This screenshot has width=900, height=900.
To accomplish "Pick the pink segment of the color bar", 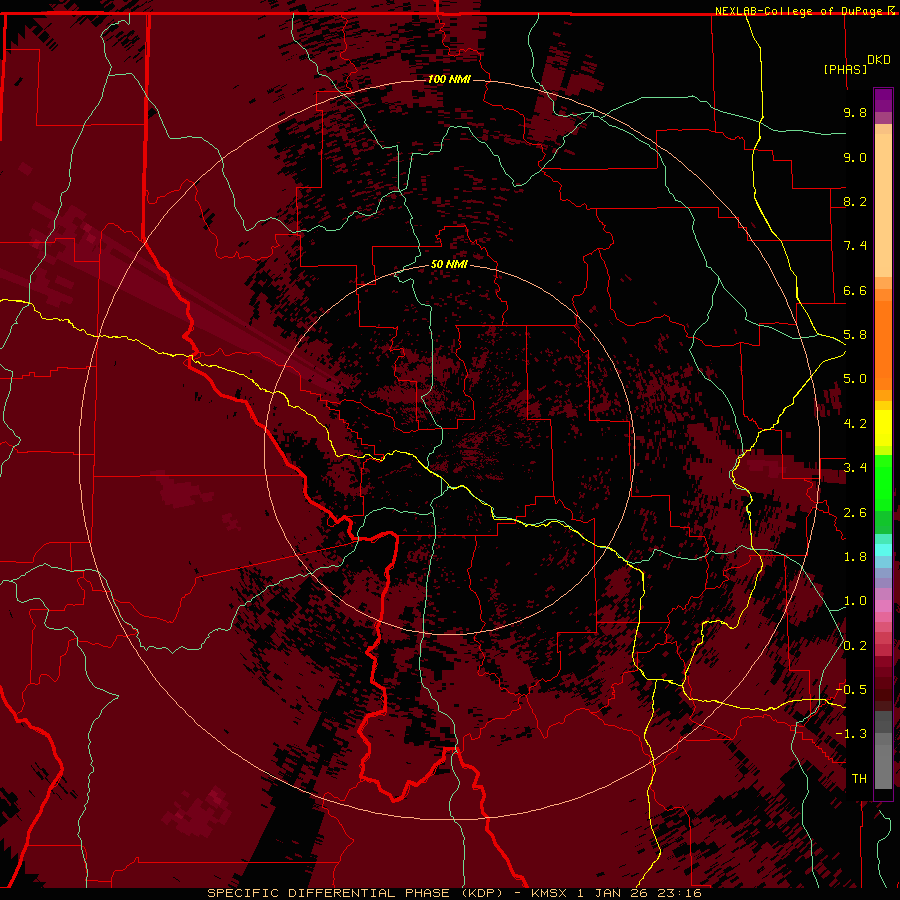I will [x=883, y=606].
